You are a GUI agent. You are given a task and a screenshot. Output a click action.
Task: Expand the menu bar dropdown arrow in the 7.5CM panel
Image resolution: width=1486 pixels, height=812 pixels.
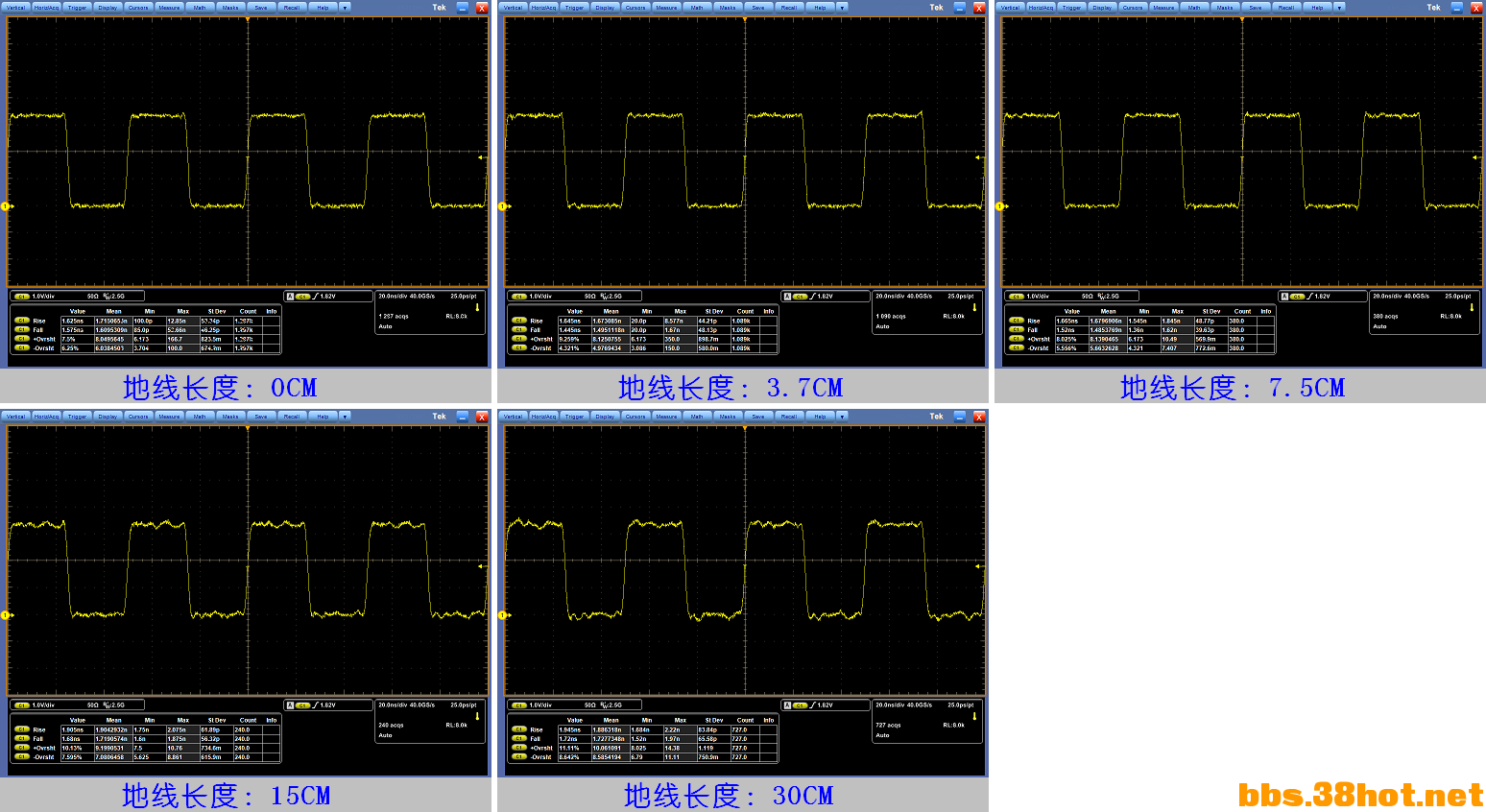[x=1339, y=8]
